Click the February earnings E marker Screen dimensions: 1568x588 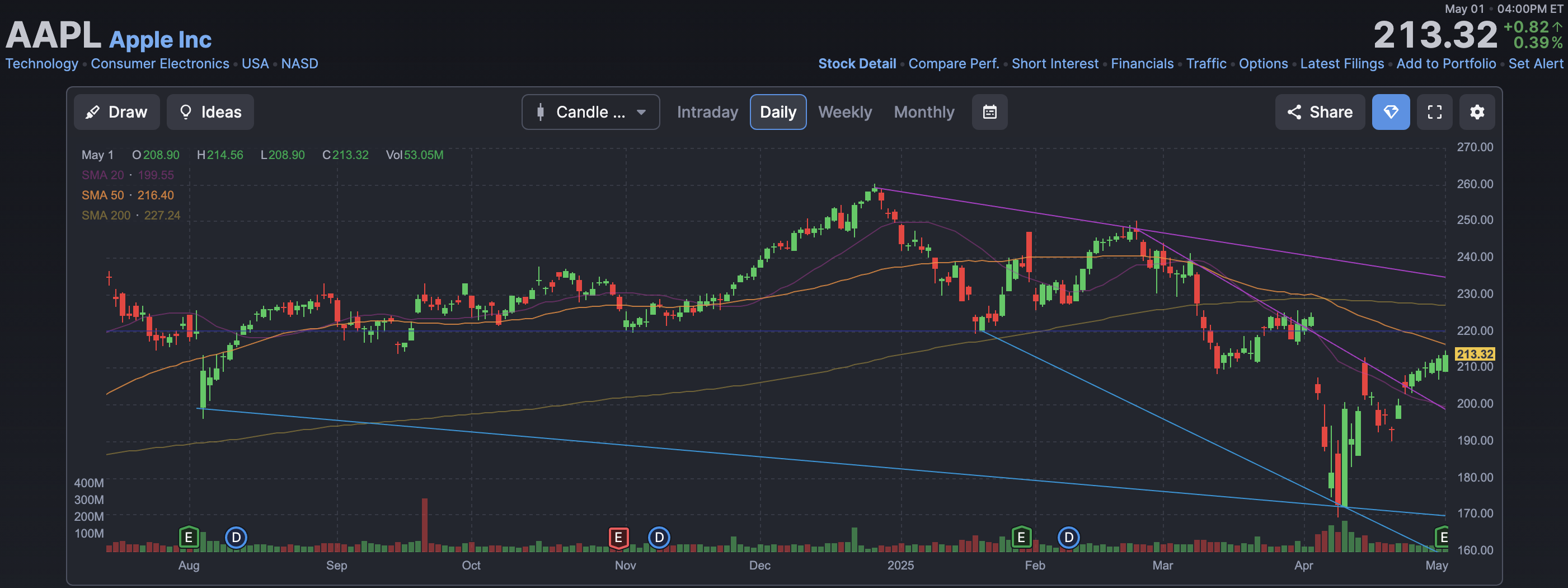pyautogui.click(x=1021, y=538)
